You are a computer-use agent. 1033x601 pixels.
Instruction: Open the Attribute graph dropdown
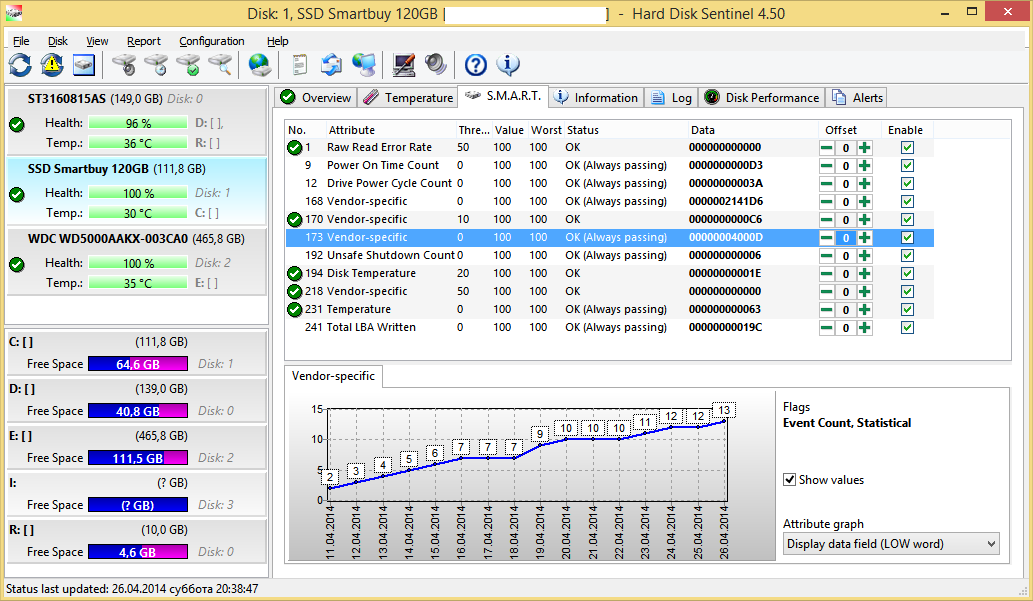tap(890, 544)
